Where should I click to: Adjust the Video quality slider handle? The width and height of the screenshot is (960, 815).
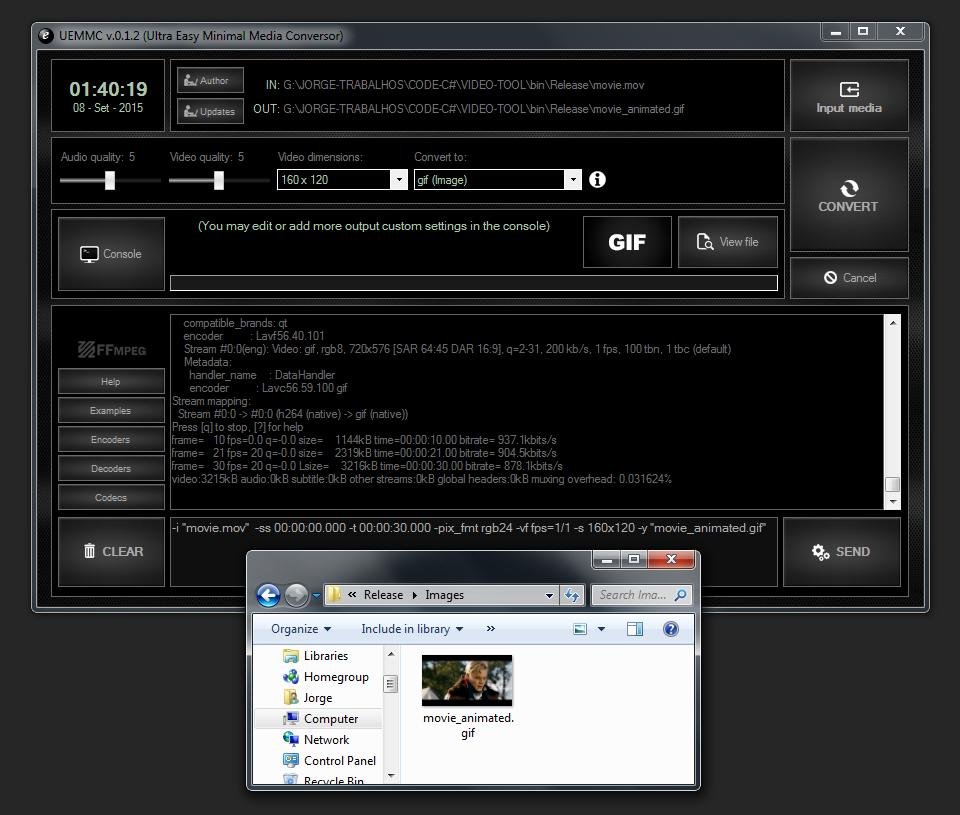click(x=219, y=180)
